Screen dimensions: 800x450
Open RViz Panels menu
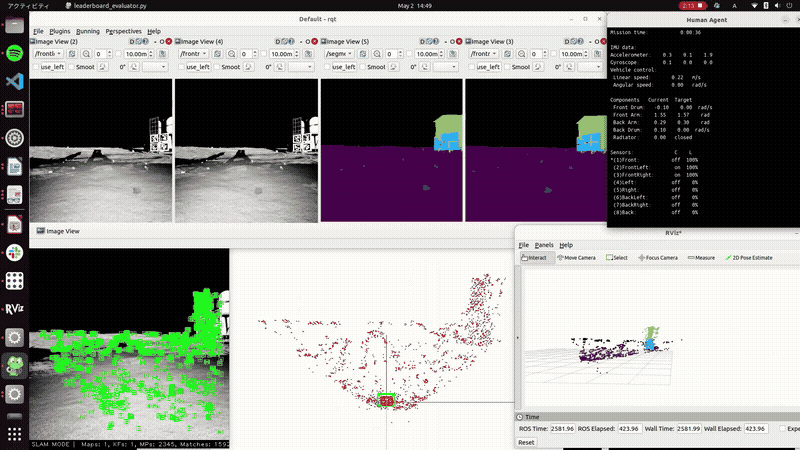[x=544, y=245]
